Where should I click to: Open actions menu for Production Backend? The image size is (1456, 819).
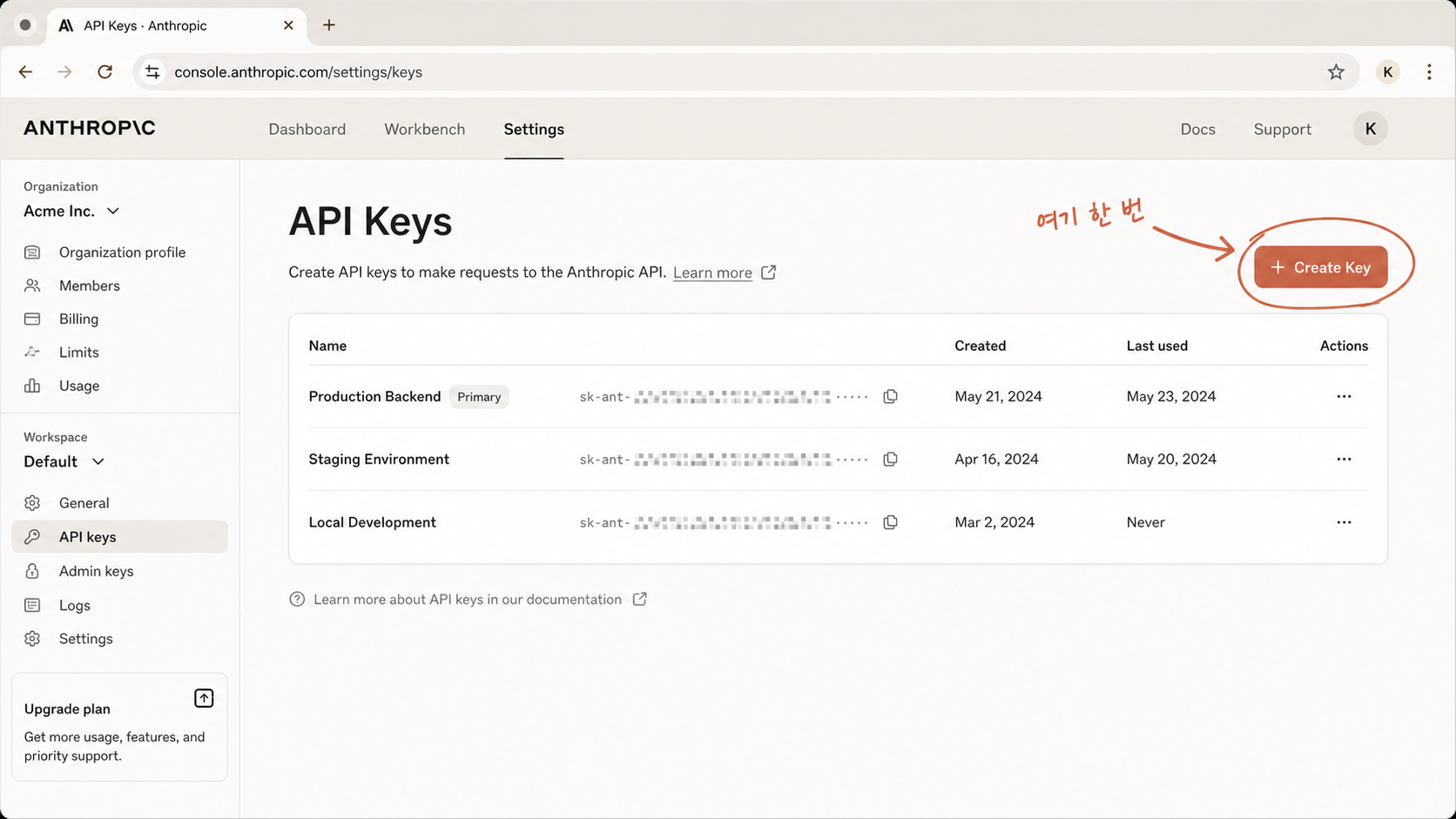(1344, 396)
